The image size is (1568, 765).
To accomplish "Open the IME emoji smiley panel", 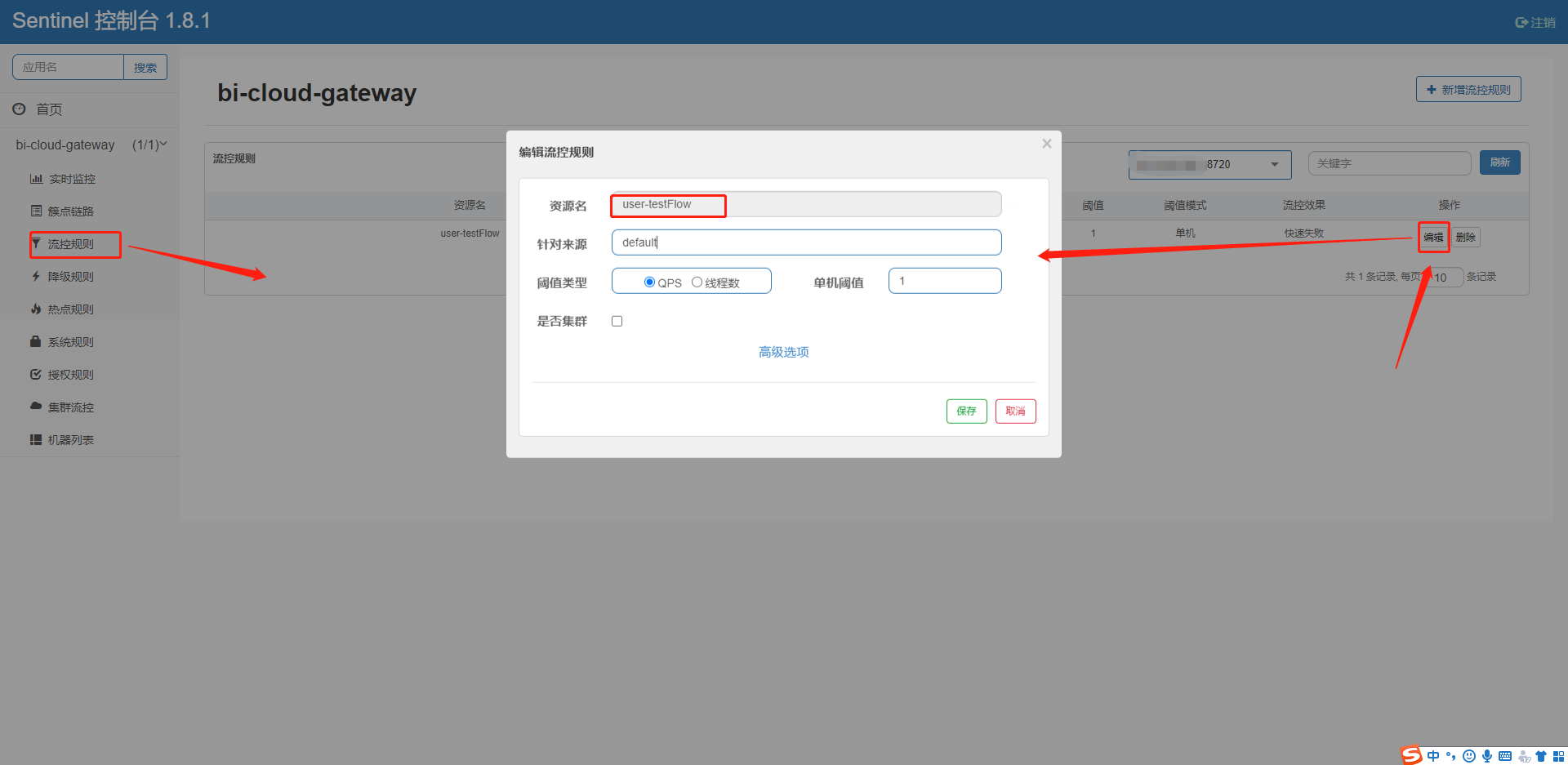I will [1469, 756].
